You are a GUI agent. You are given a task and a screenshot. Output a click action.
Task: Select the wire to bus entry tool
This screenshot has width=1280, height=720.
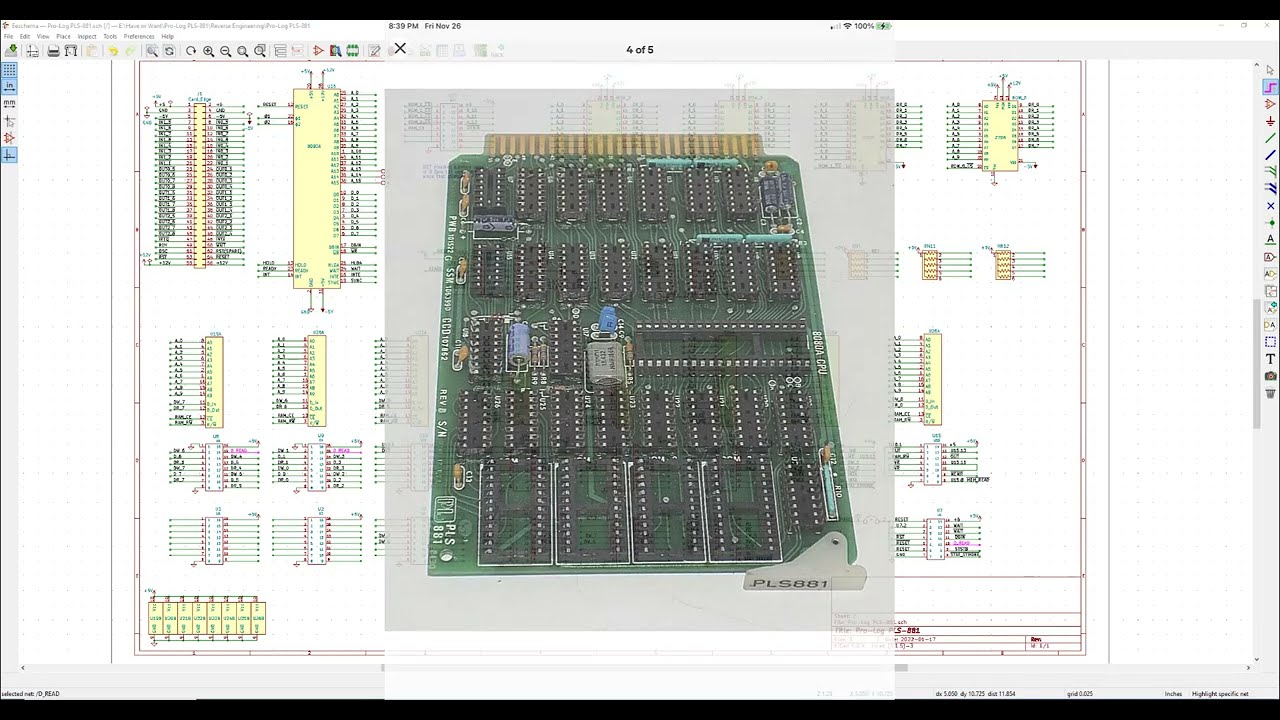click(1270, 172)
